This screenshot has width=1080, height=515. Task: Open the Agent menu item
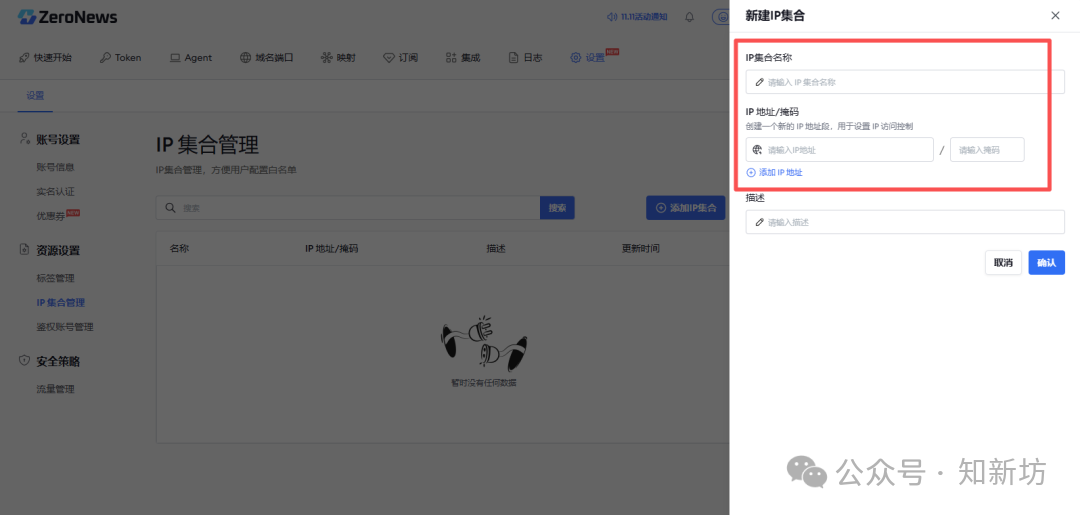pyautogui.click(x=191, y=58)
